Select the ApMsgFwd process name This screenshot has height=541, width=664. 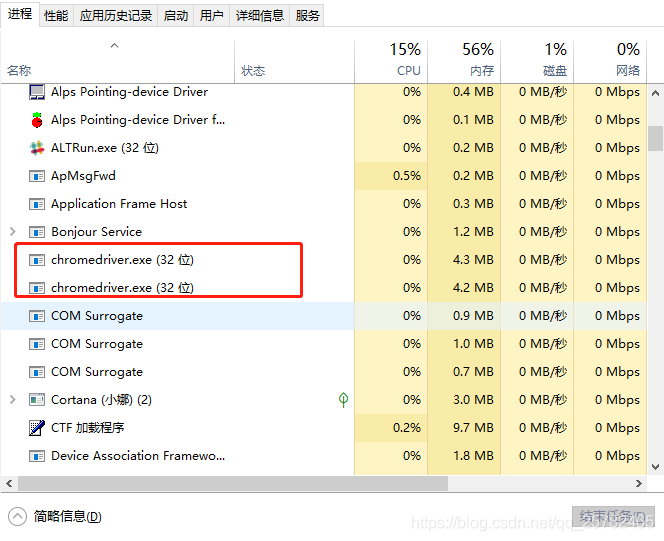tap(83, 176)
